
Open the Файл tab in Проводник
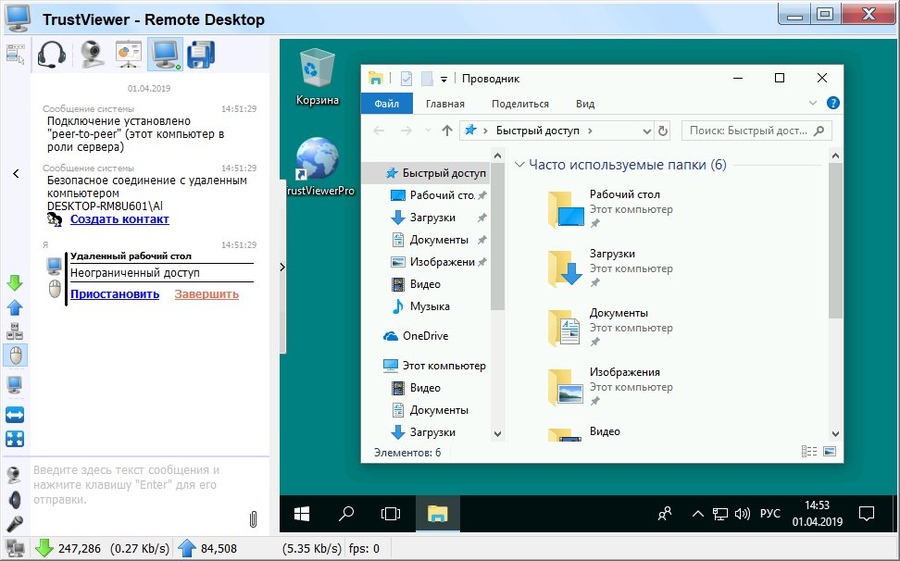click(x=387, y=103)
